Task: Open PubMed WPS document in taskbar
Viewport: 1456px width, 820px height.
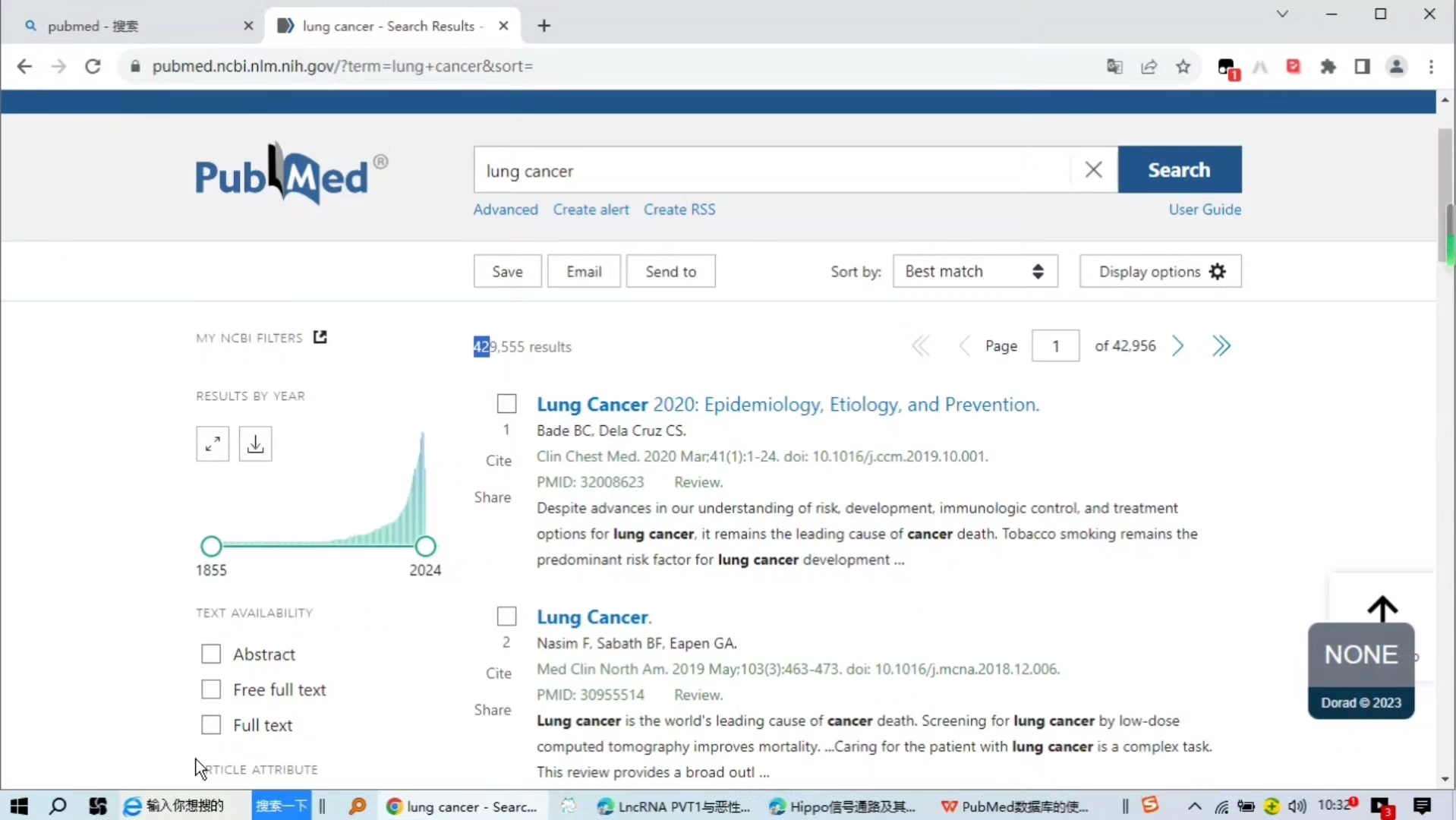Action: [1016, 806]
